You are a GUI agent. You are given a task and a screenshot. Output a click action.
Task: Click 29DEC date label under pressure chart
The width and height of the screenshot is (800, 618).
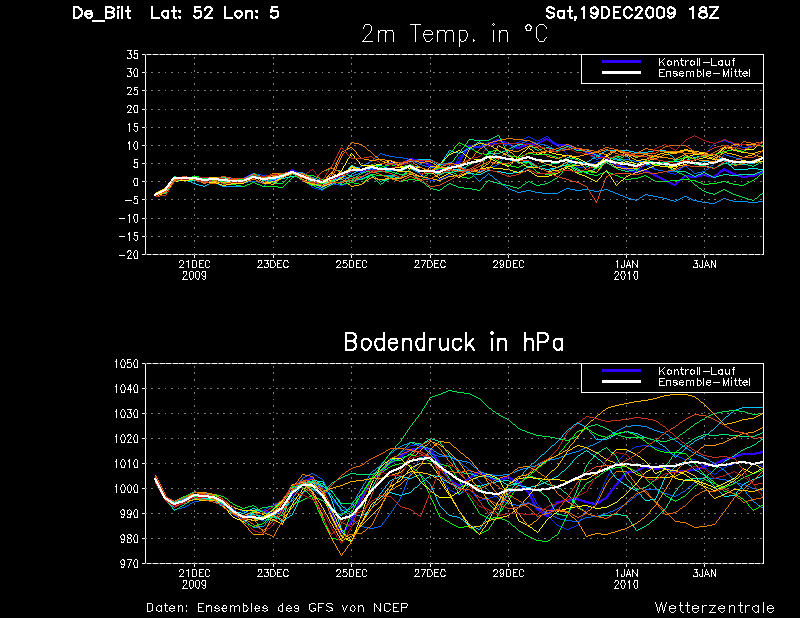click(x=508, y=573)
